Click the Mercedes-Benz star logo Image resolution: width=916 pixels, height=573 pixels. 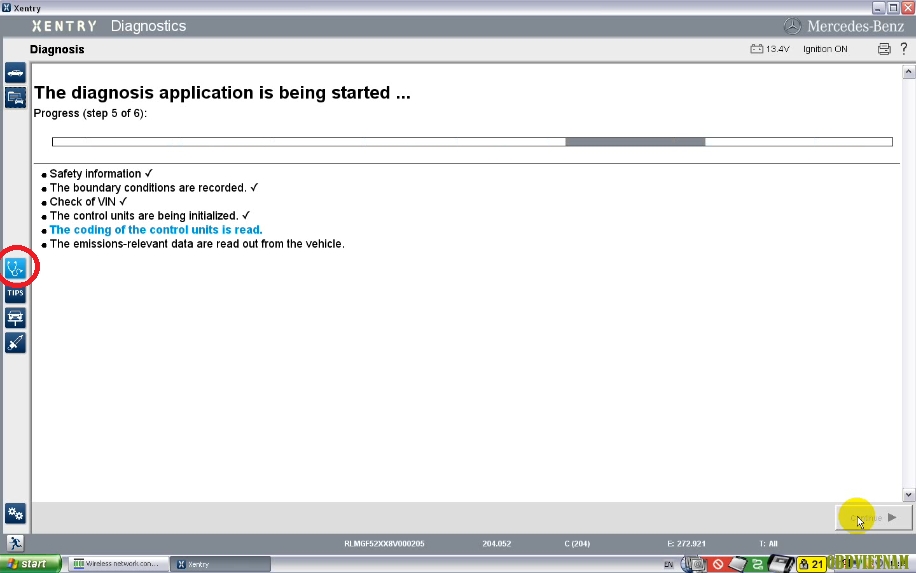click(x=792, y=26)
